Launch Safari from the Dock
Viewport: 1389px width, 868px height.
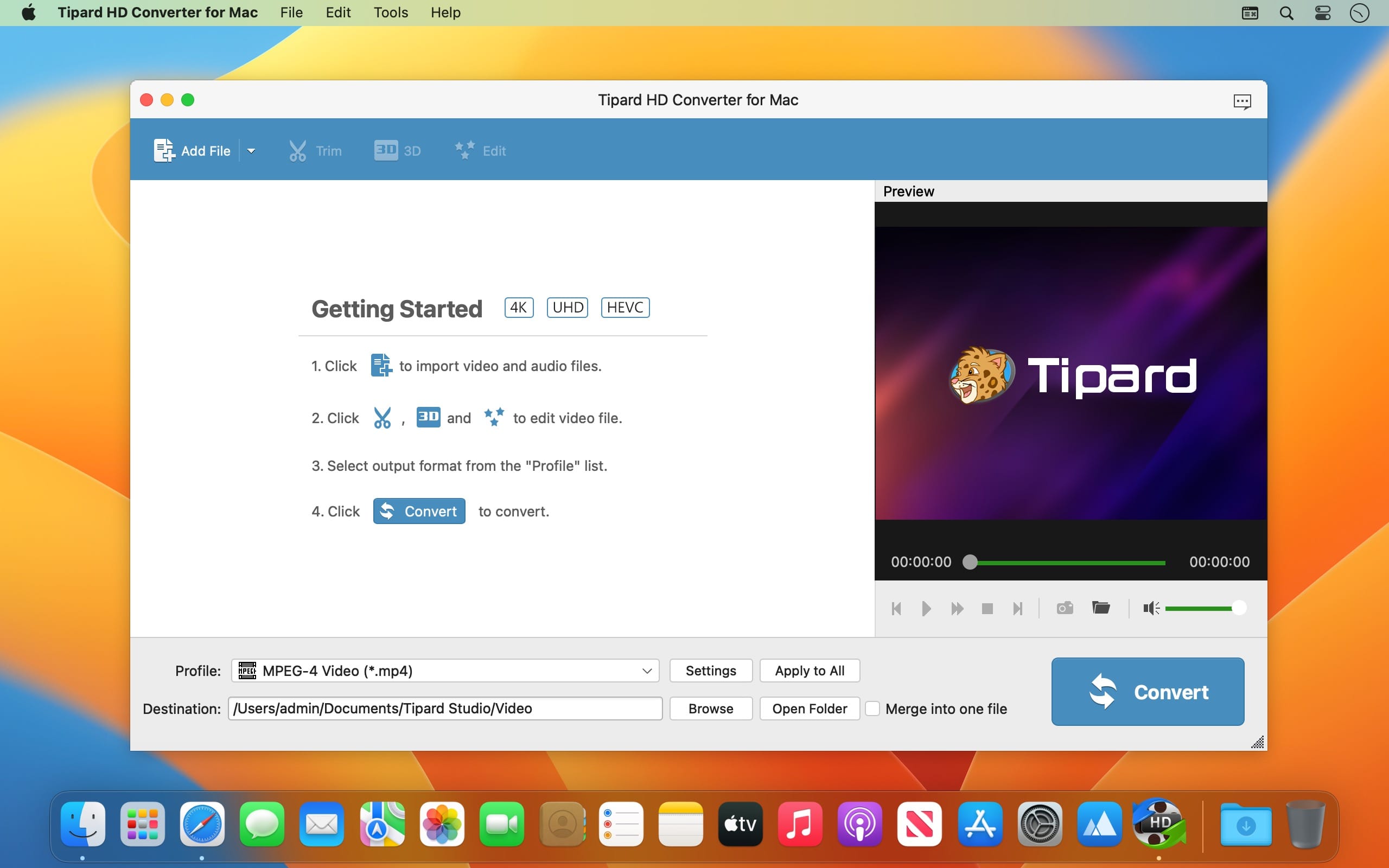click(202, 824)
